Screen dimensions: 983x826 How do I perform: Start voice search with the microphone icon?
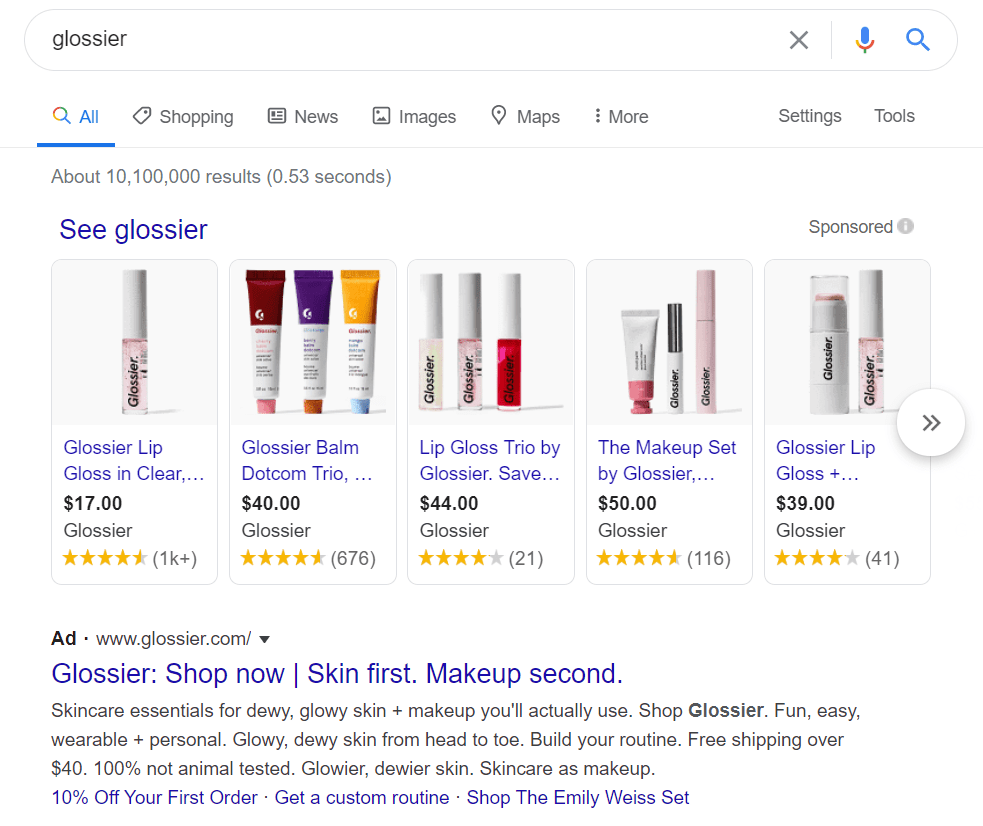tap(865, 40)
